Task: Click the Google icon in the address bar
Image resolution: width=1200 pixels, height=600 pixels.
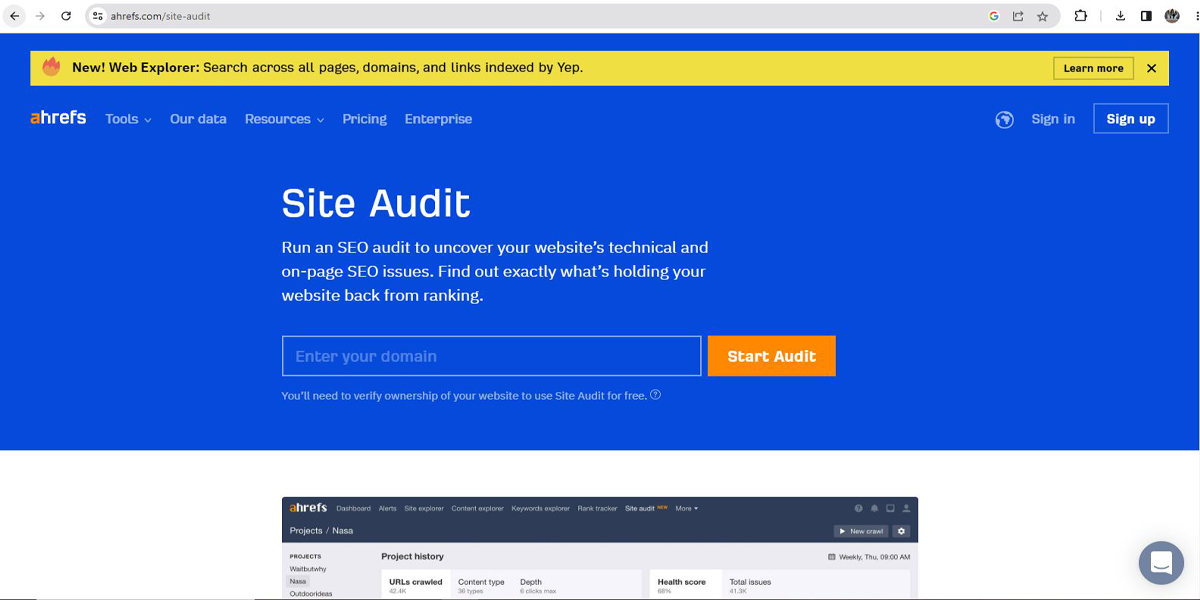Action: click(993, 16)
